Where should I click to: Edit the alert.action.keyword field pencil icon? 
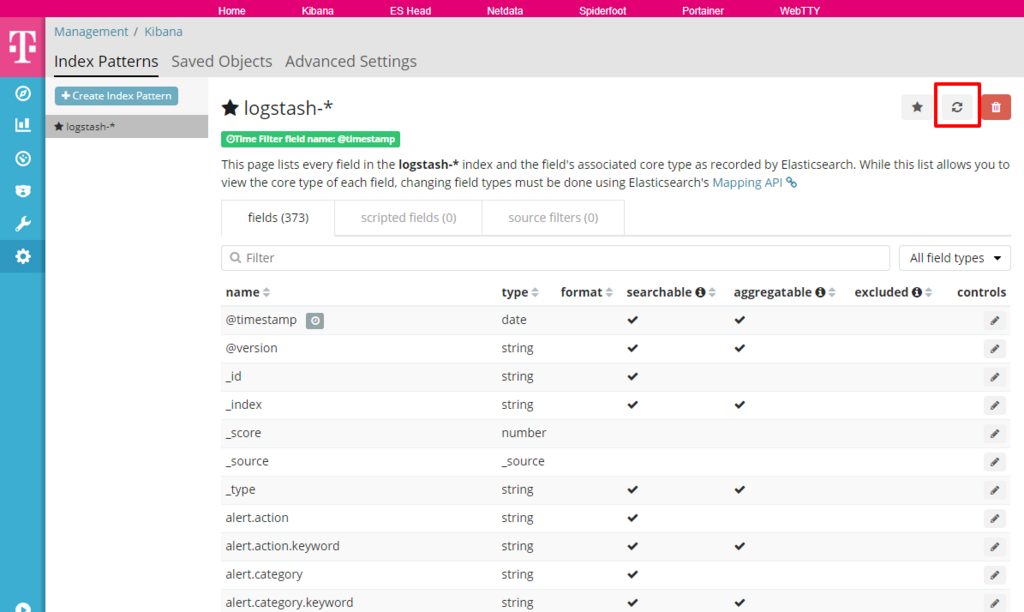click(x=995, y=547)
